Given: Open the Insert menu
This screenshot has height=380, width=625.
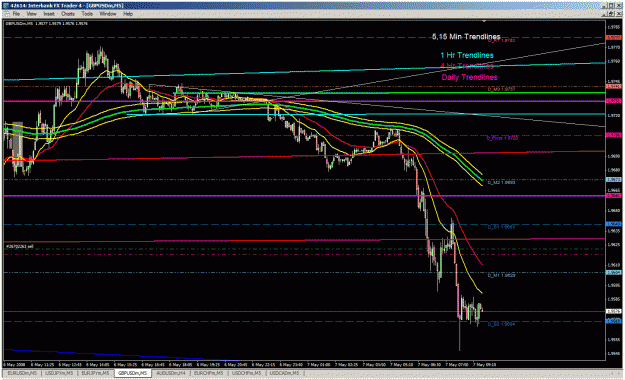Looking at the screenshot, I should click(49, 14).
